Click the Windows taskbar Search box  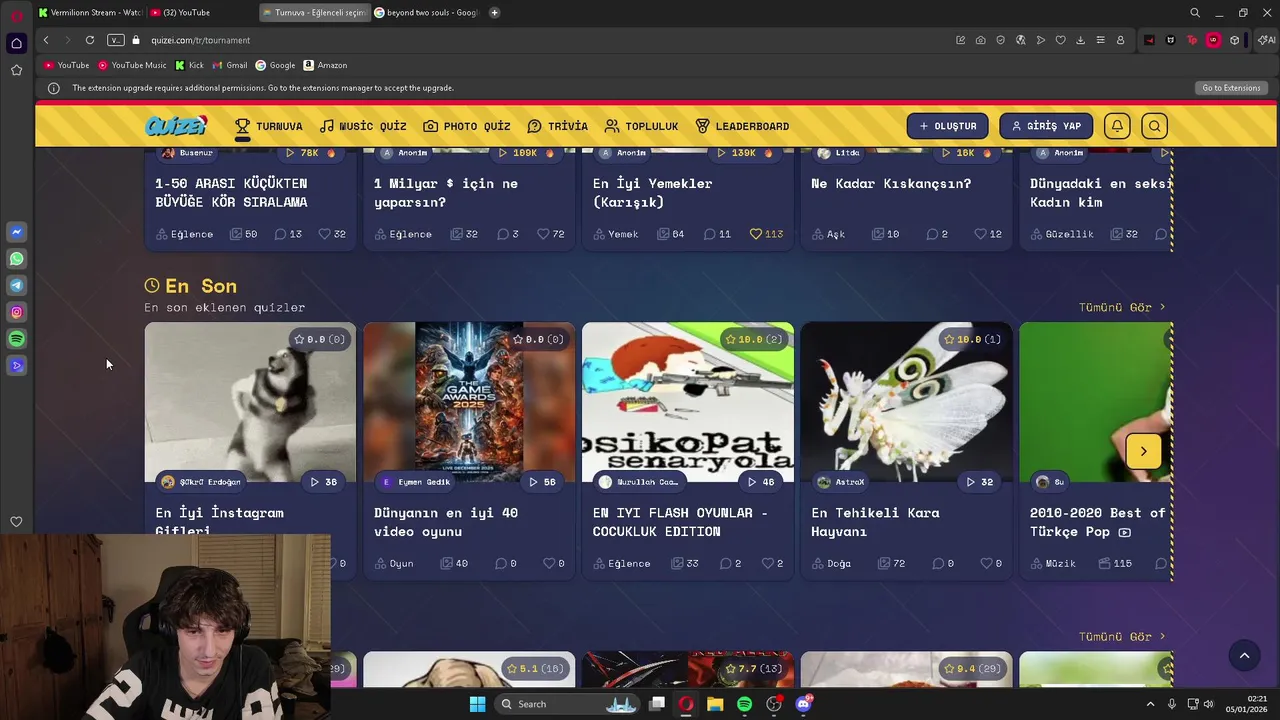(565, 704)
